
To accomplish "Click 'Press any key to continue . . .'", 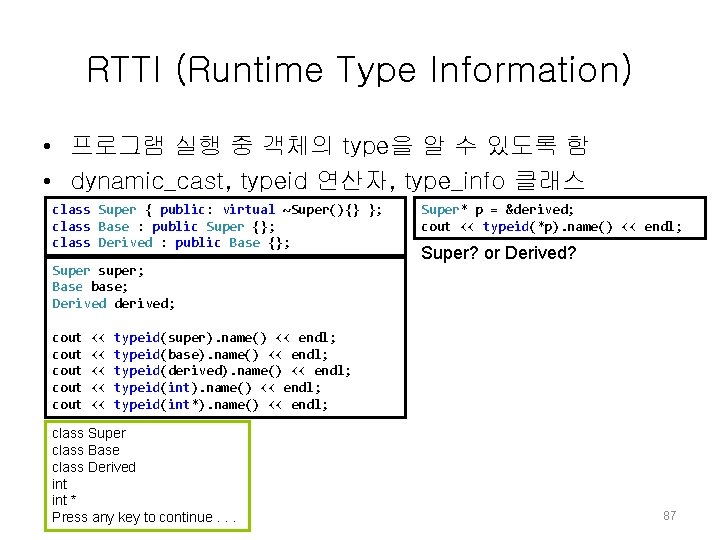I will (144, 518).
